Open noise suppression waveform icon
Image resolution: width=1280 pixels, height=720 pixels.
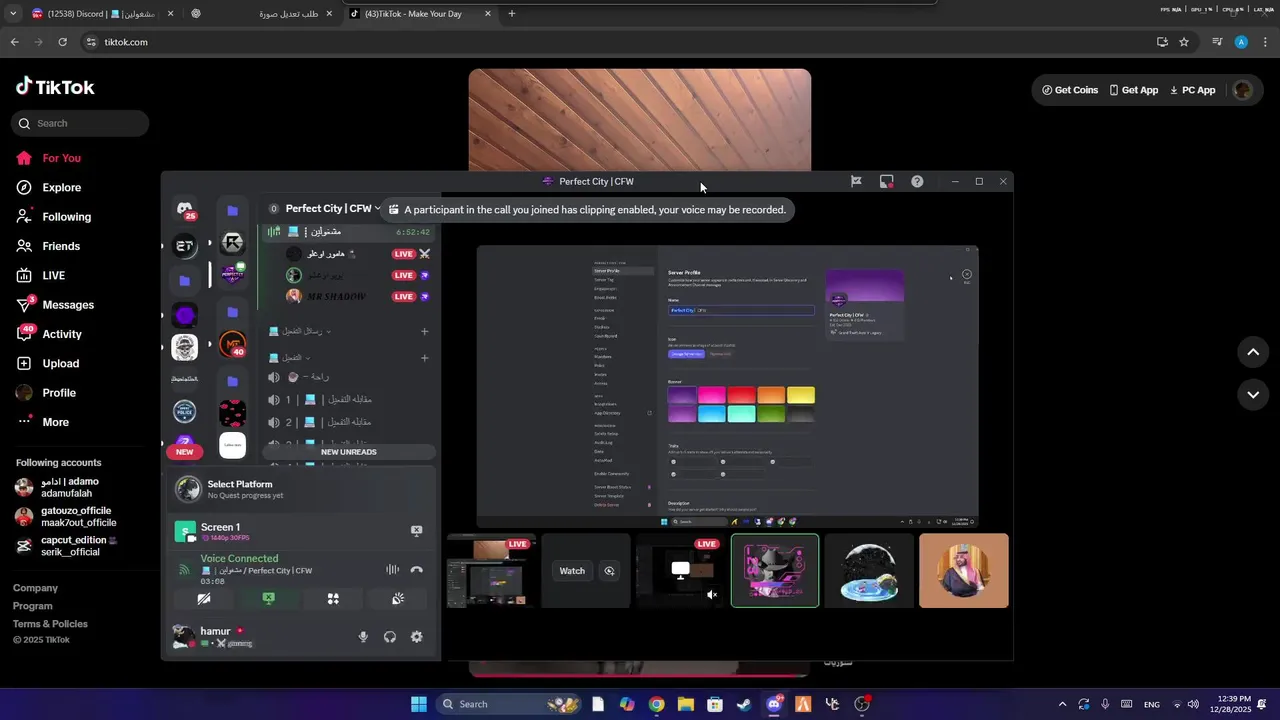click(392, 570)
